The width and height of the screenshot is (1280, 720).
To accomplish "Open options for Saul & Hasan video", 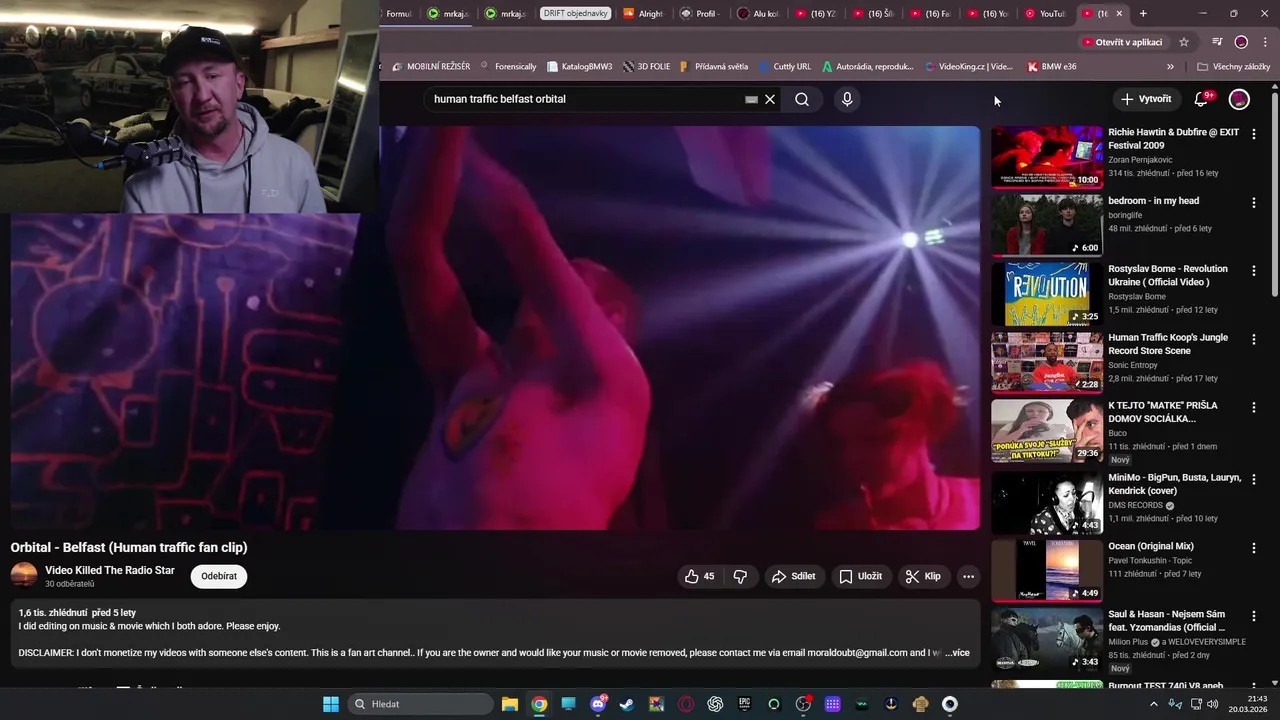I will click(x=1254, y=616).
